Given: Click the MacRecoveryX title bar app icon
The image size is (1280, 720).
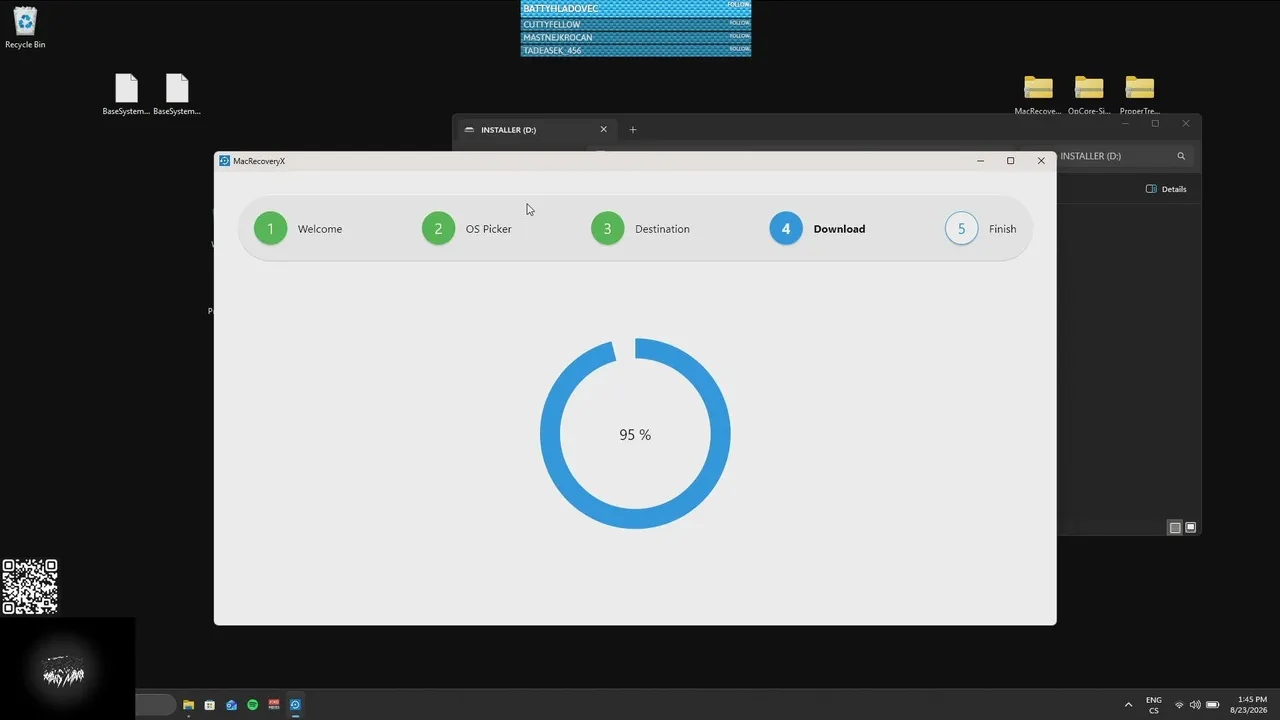Looking at the screenshot, I should [x=225, y=161].
